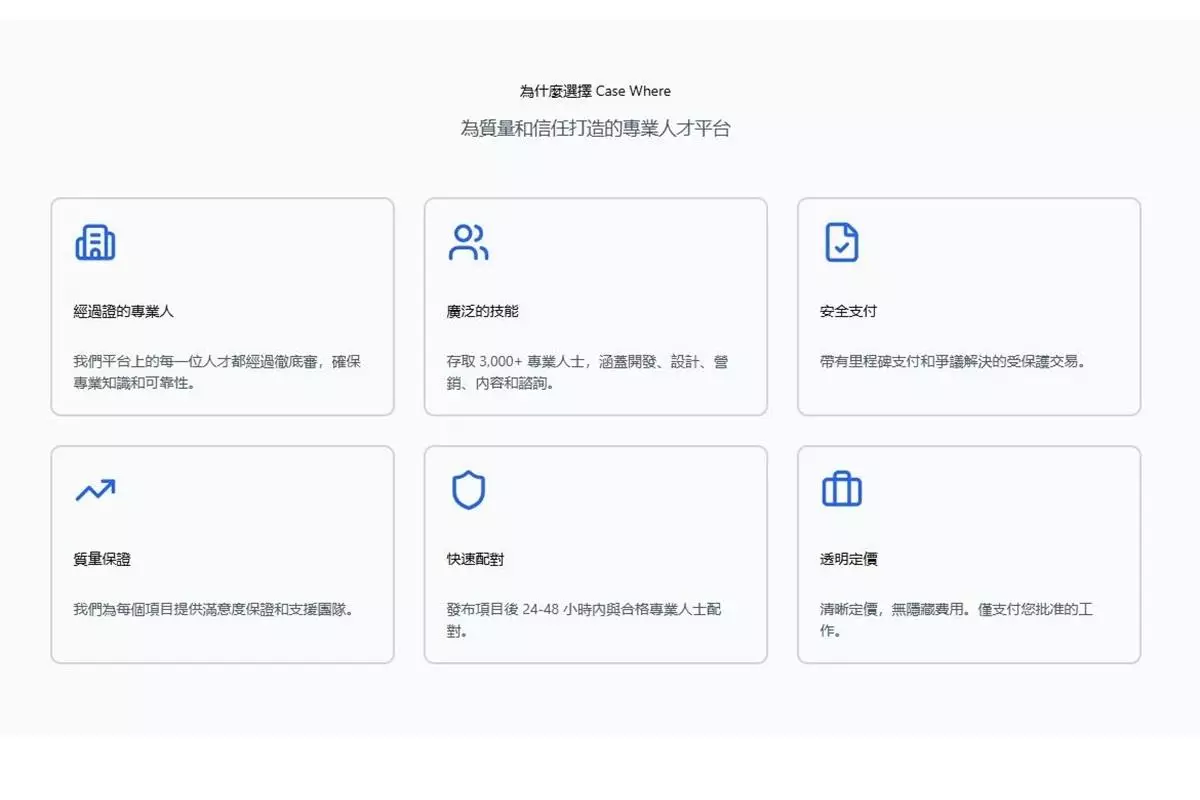Click the 滿意度保證 description text
The height and width of the screenshot is (800, 1200).
point(212,609)
